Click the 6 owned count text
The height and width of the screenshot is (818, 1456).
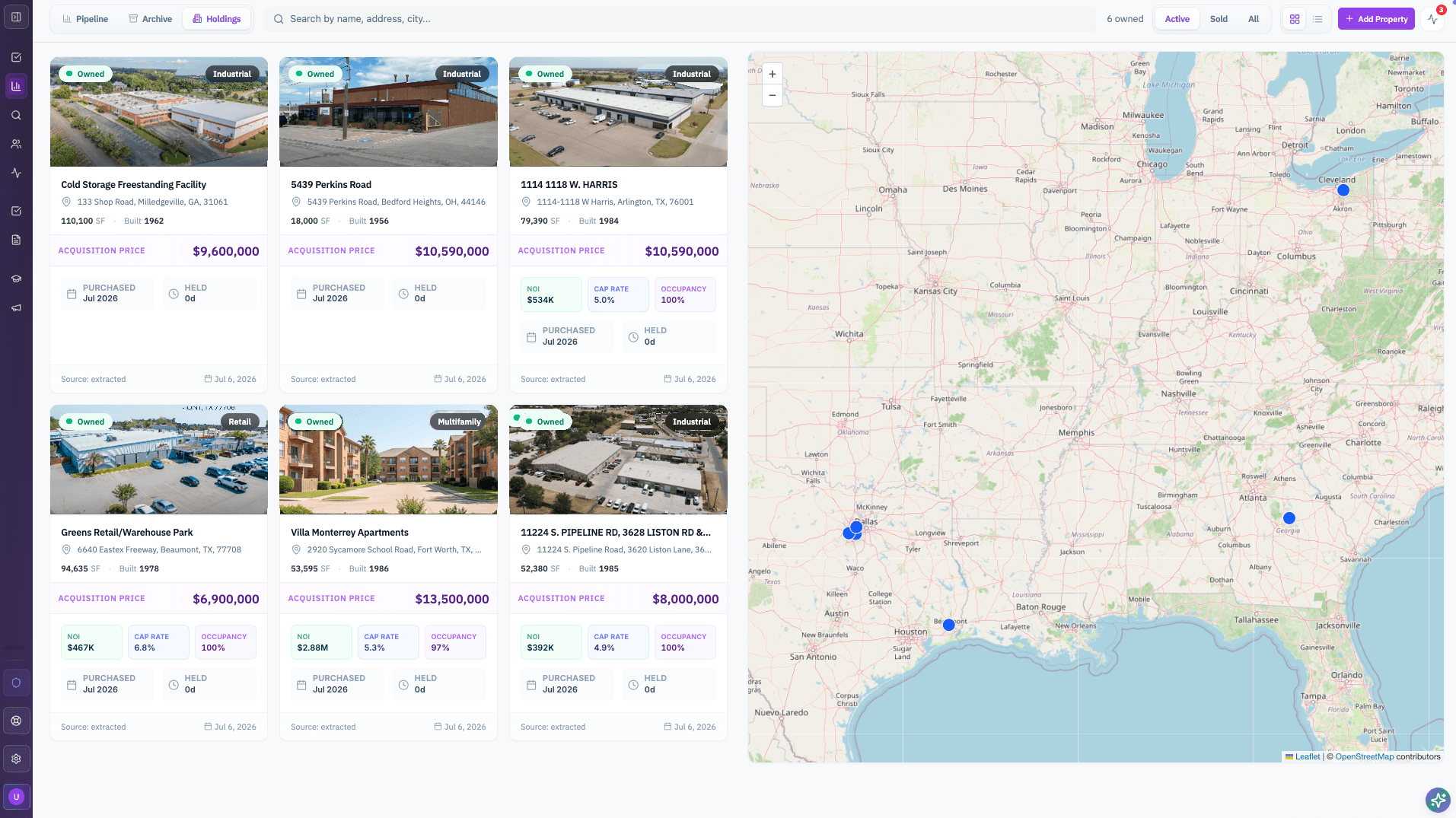(1125, 19)
